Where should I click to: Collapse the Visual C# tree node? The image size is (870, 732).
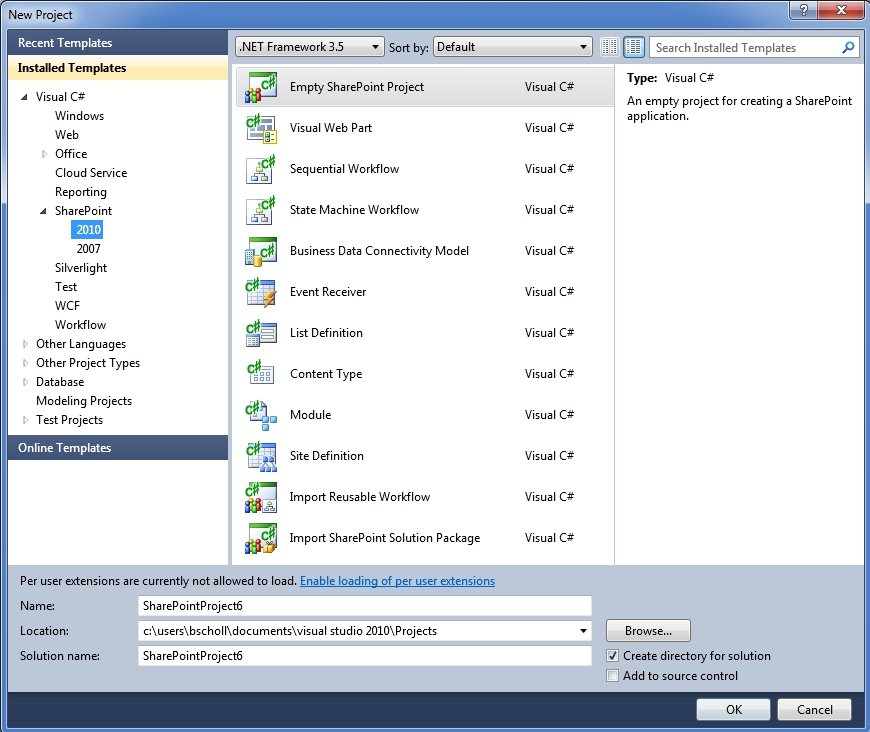tap(24, 97)
